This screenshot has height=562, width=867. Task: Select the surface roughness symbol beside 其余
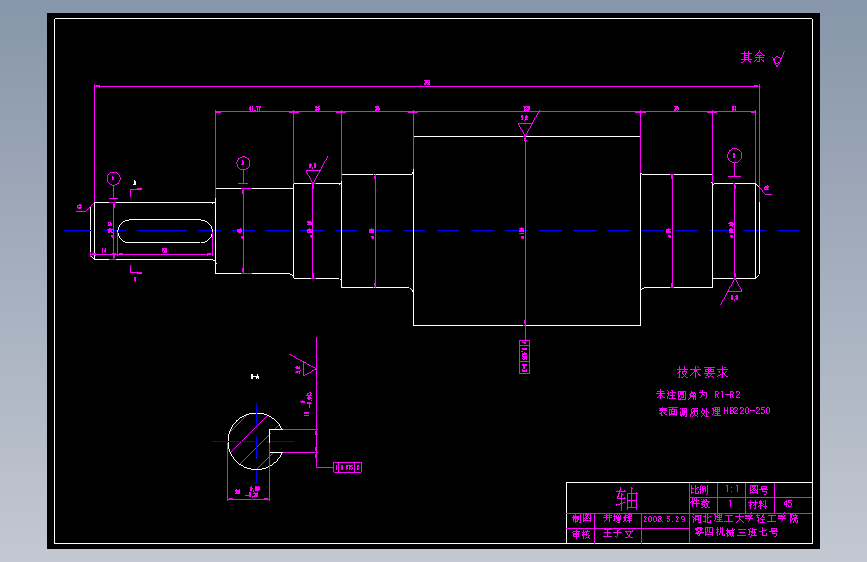pyautogui.click(x=779, y=59)
